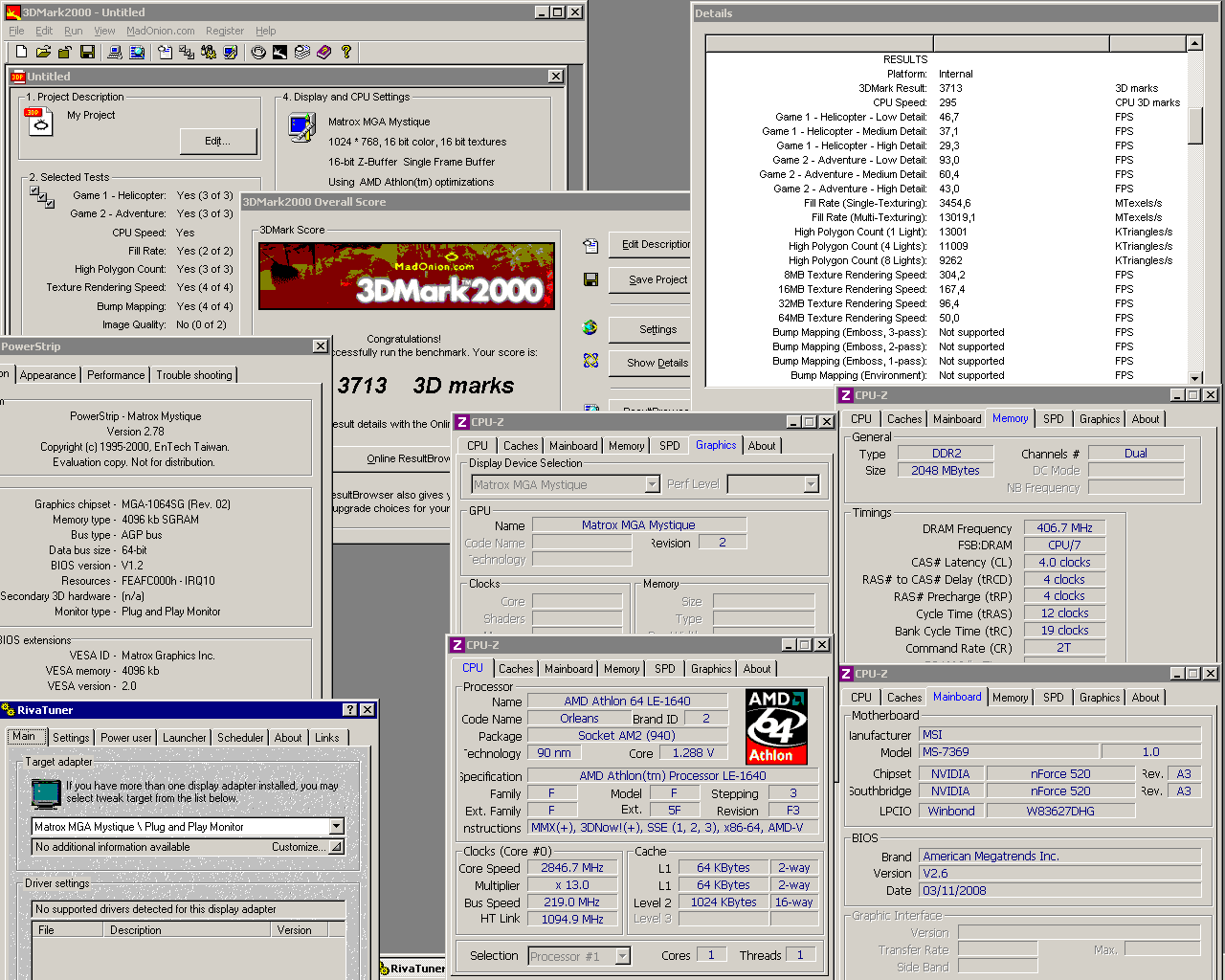Open Scheduler tab in RivaTuner

240,738
